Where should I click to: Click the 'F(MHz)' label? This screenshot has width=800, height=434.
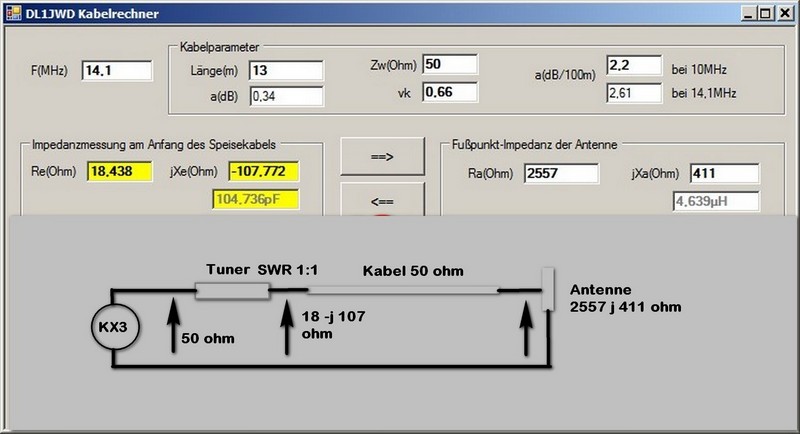pyautogui.click(x=49, y=70)
